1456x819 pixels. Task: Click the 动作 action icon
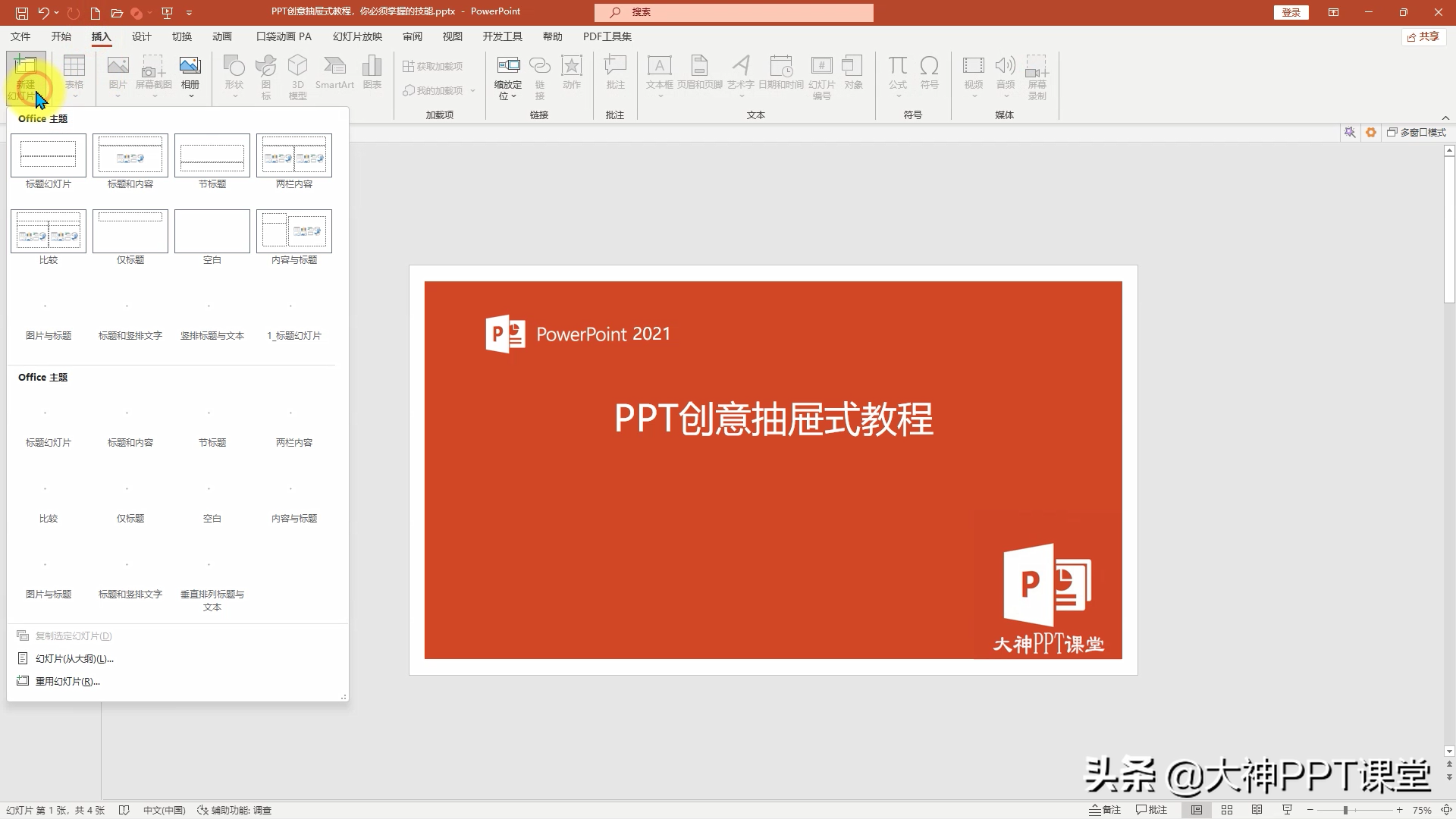pyautogui.click(x=572, y=72)
